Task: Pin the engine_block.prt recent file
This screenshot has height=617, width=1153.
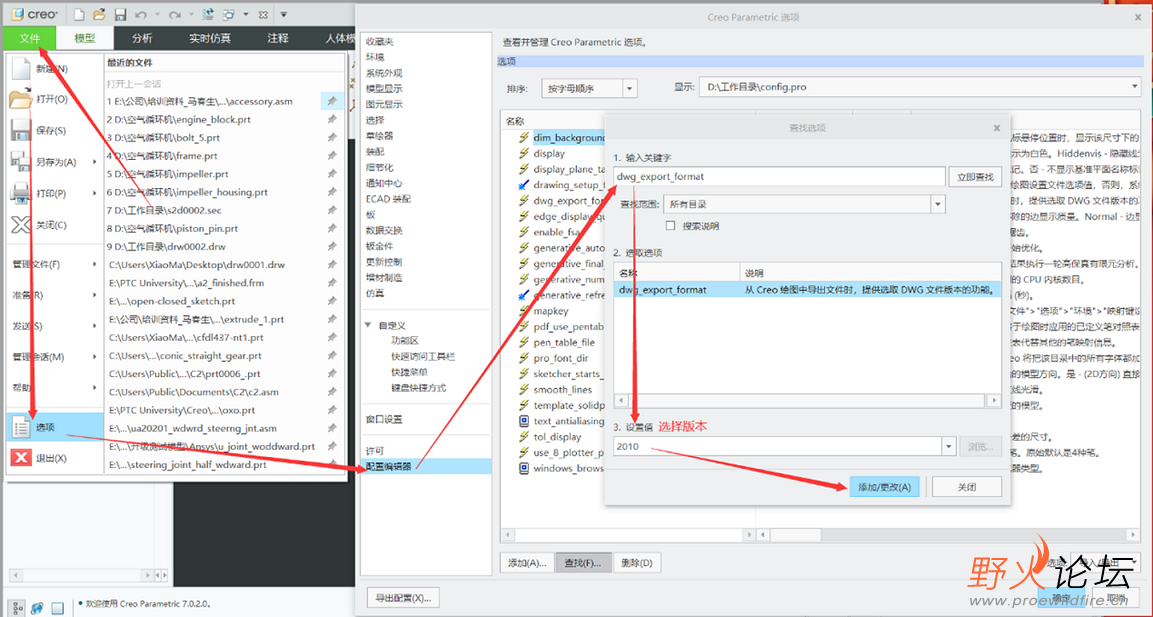Action: click(332, 119)
